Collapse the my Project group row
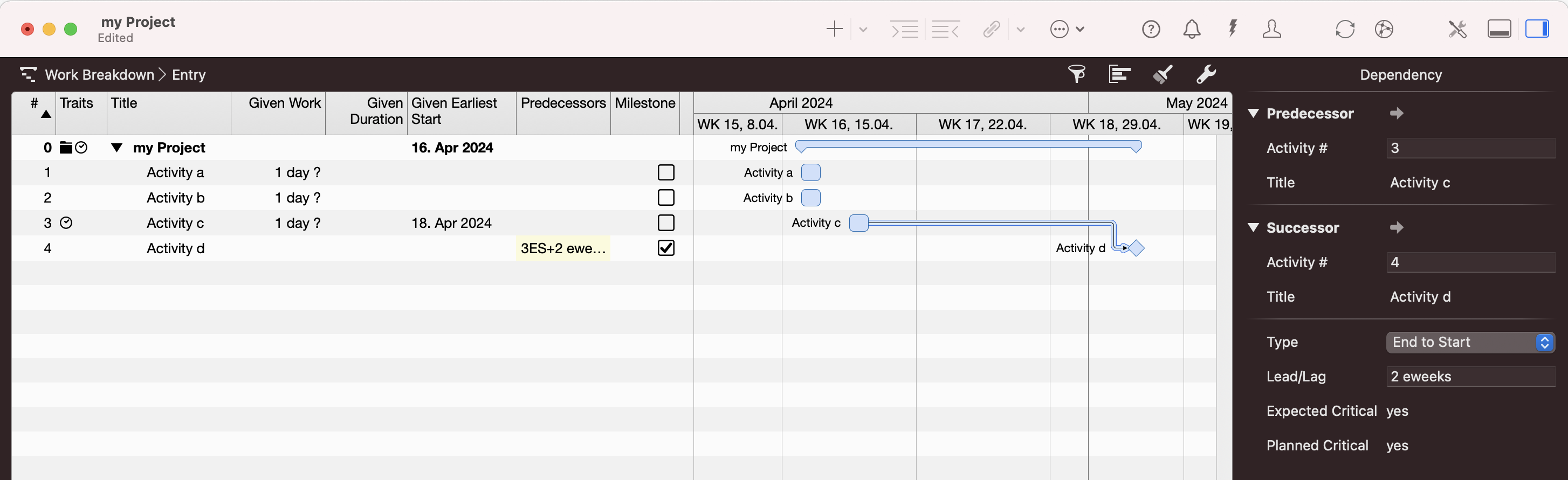The width and height of the screenshot is (1568, 480). click(117, 147)
